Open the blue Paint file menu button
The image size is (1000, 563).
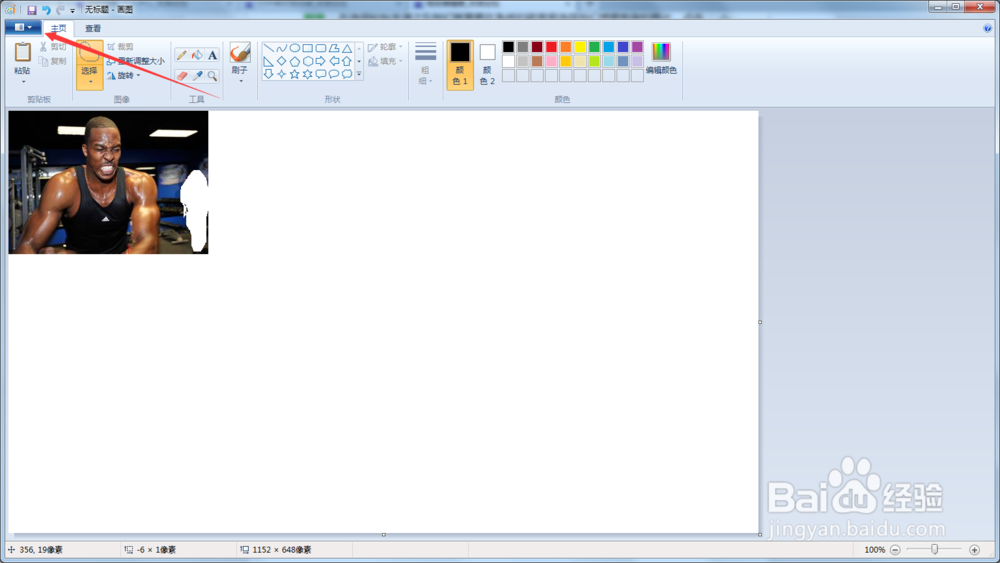point(23,27)
